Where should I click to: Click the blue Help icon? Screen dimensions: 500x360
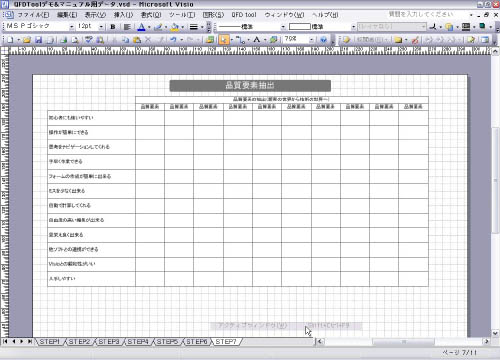coord(323,40)
